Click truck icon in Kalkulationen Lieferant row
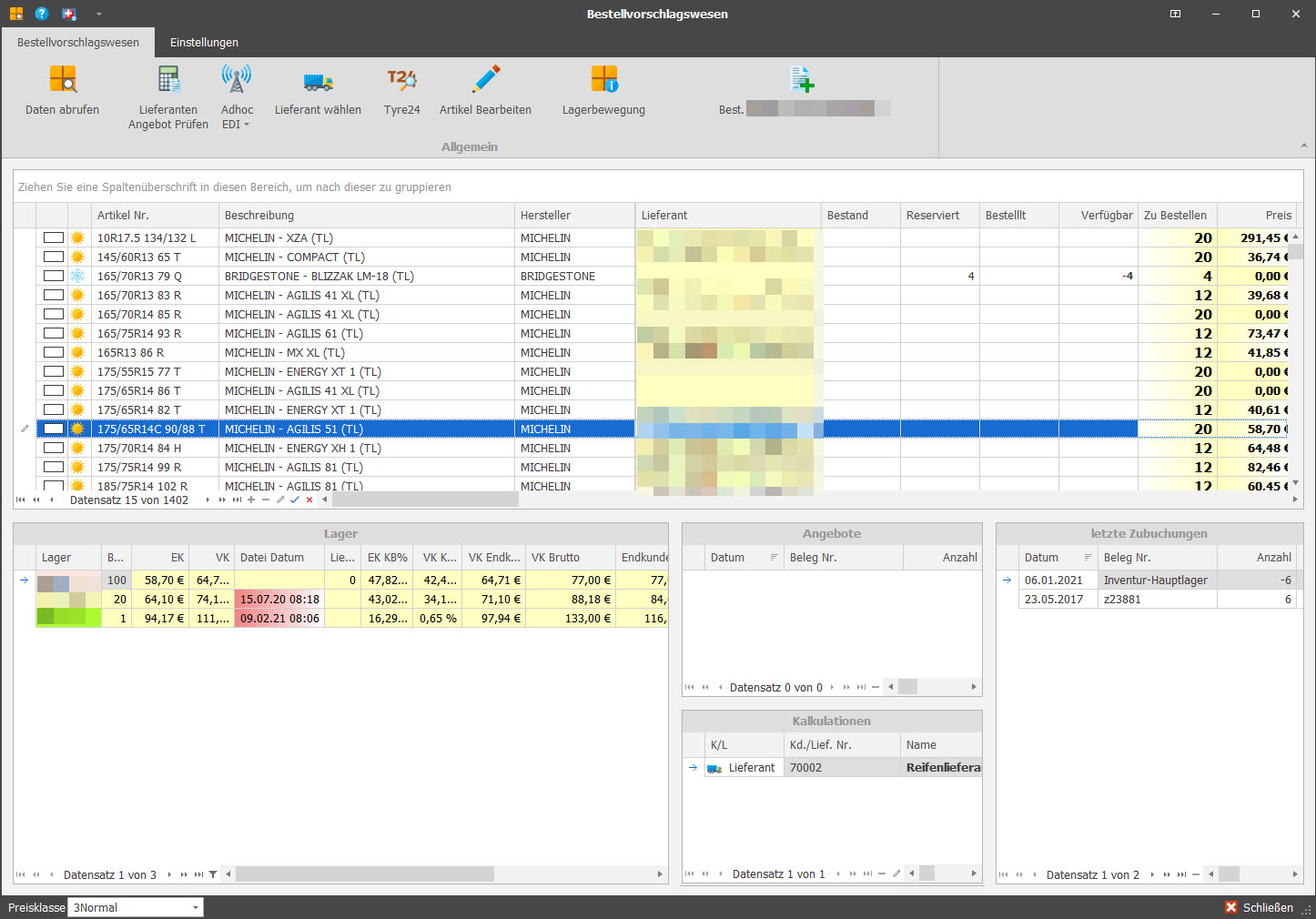 point(714,768)
